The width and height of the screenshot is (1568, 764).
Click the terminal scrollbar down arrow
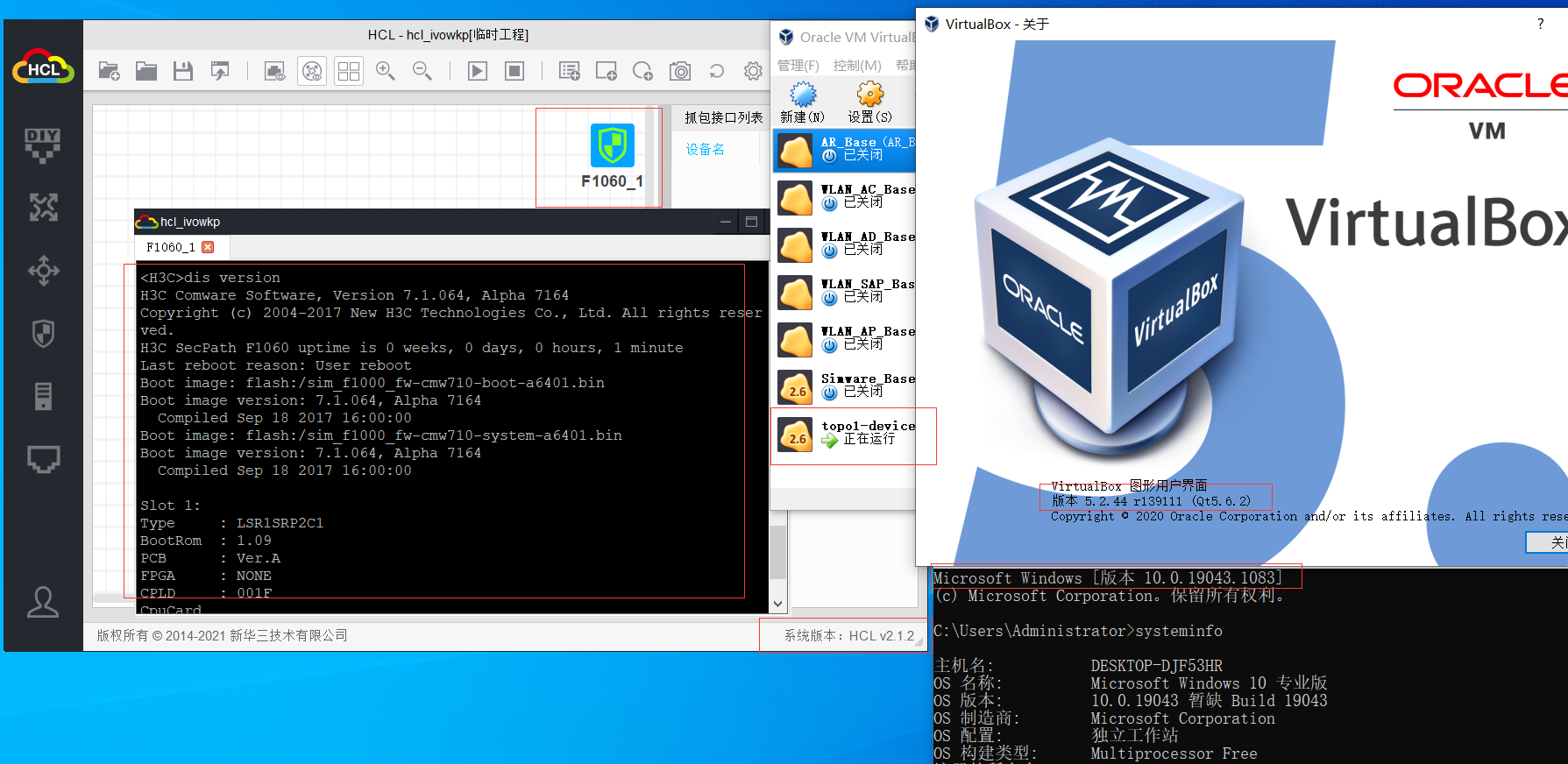tap(777, 604)
